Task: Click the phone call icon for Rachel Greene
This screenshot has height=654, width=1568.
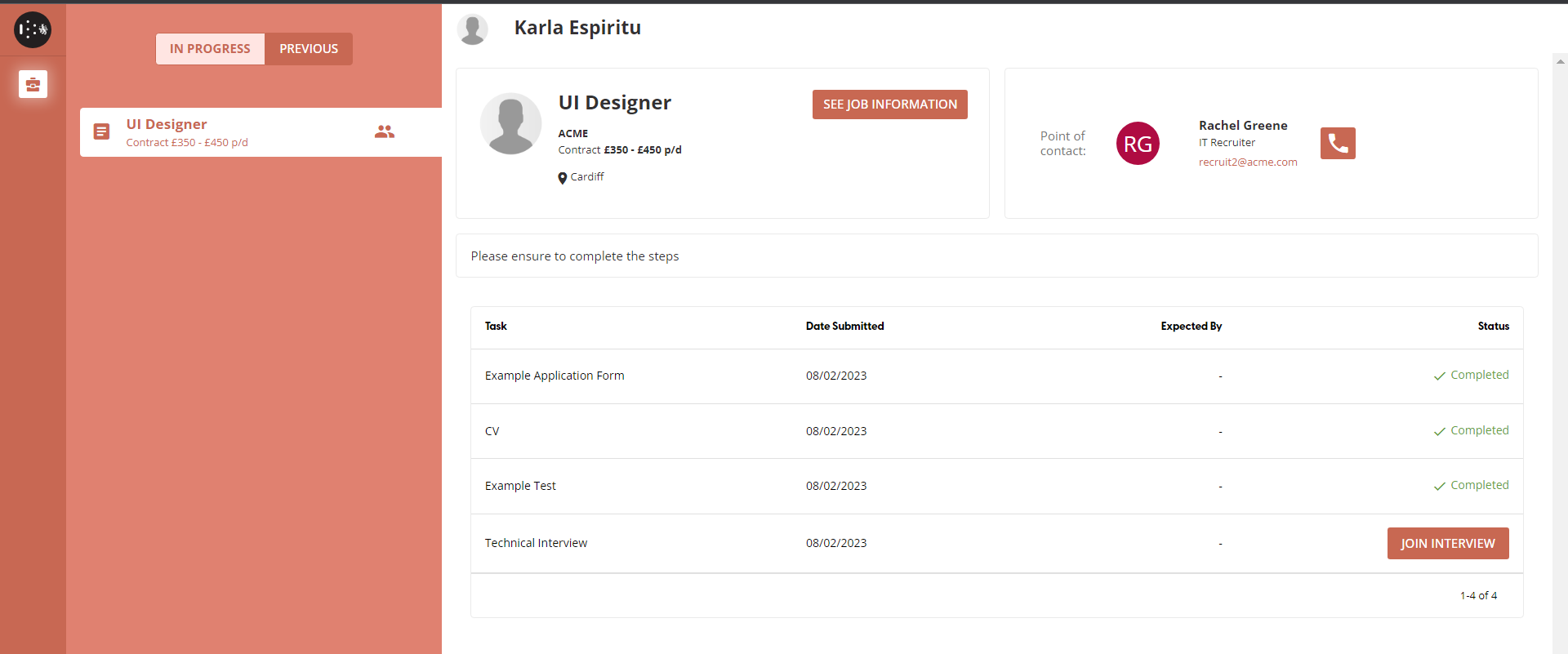Action: tap(1337, 144)
